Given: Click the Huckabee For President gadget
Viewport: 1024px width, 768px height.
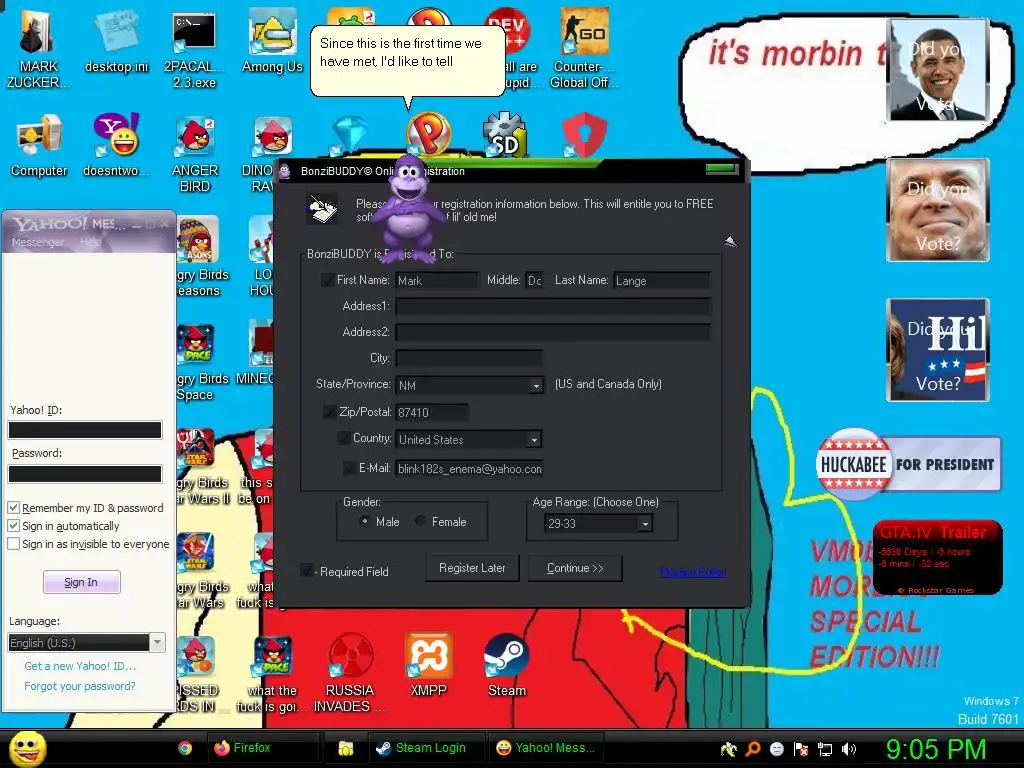Looking at the screenshot, I should click(908, 464).
